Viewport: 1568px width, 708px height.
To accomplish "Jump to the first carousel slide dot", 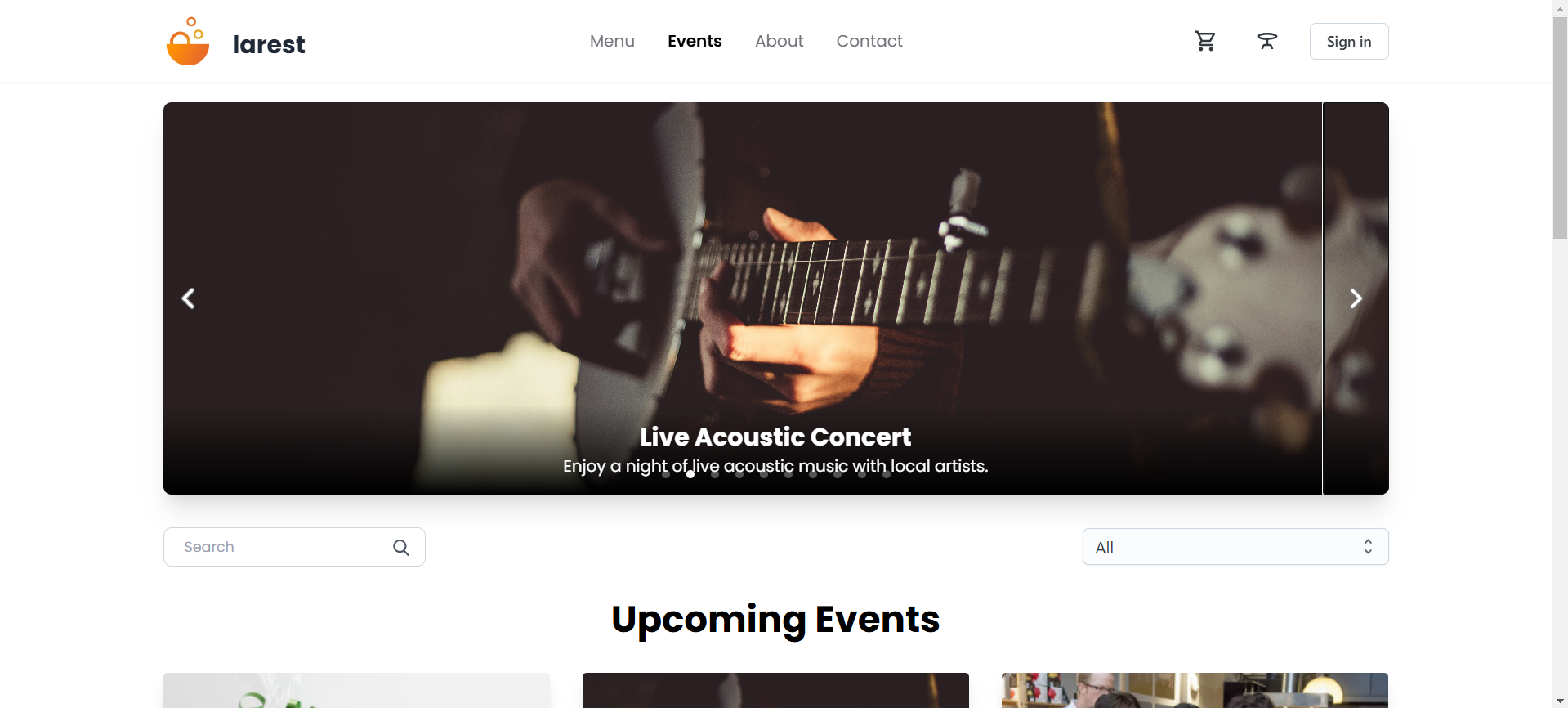I will tap(666, 474).
